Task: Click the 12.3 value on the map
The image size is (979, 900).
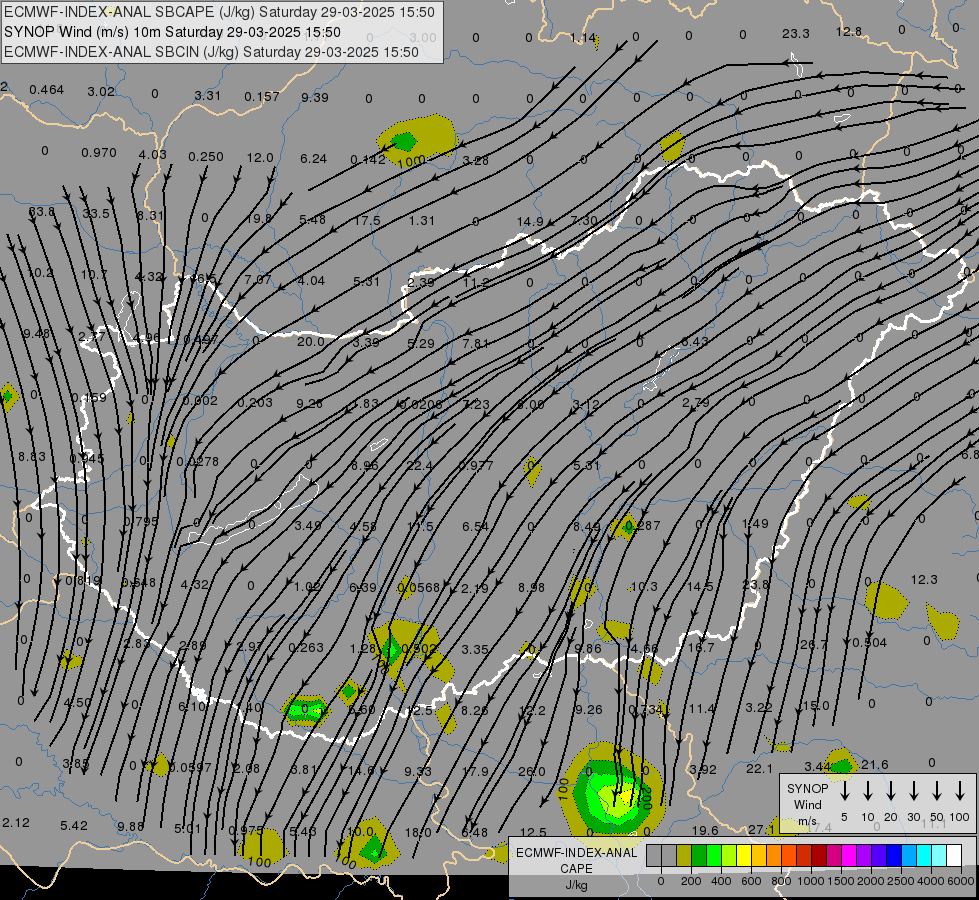Action: click(x=924, y=580)
